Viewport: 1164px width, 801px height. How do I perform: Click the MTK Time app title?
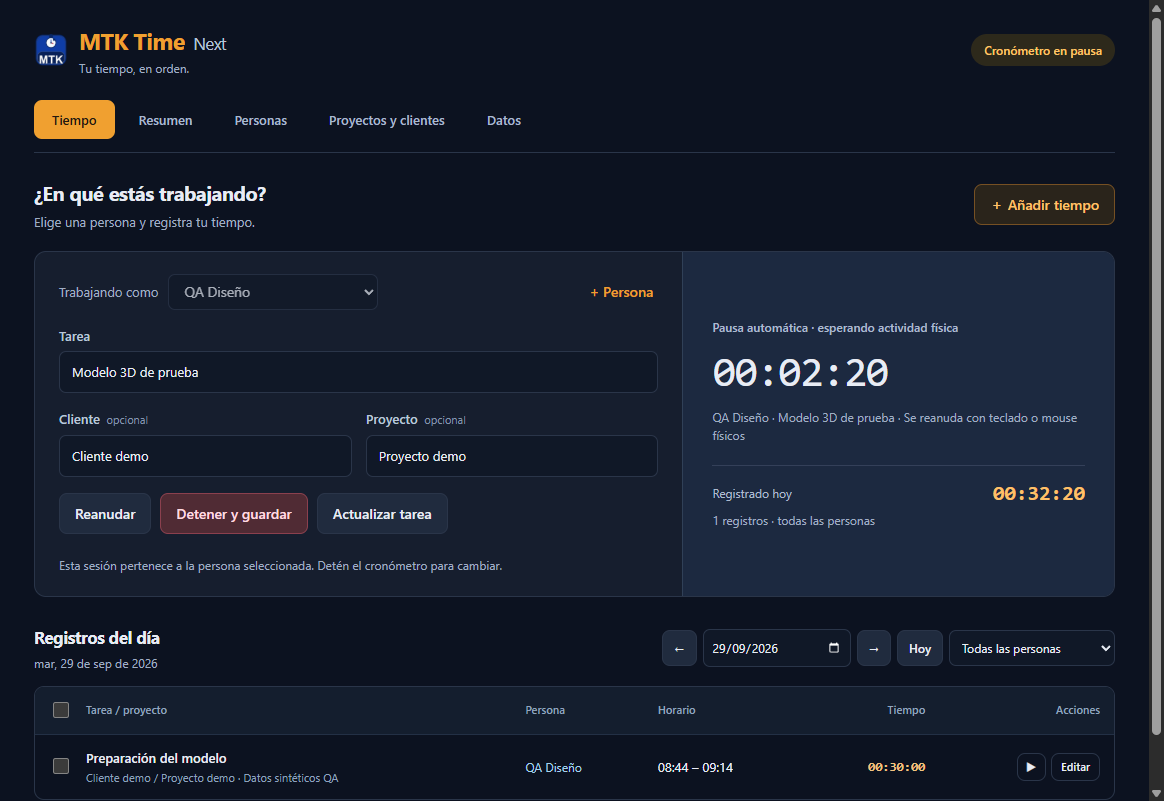coord(132,42)
